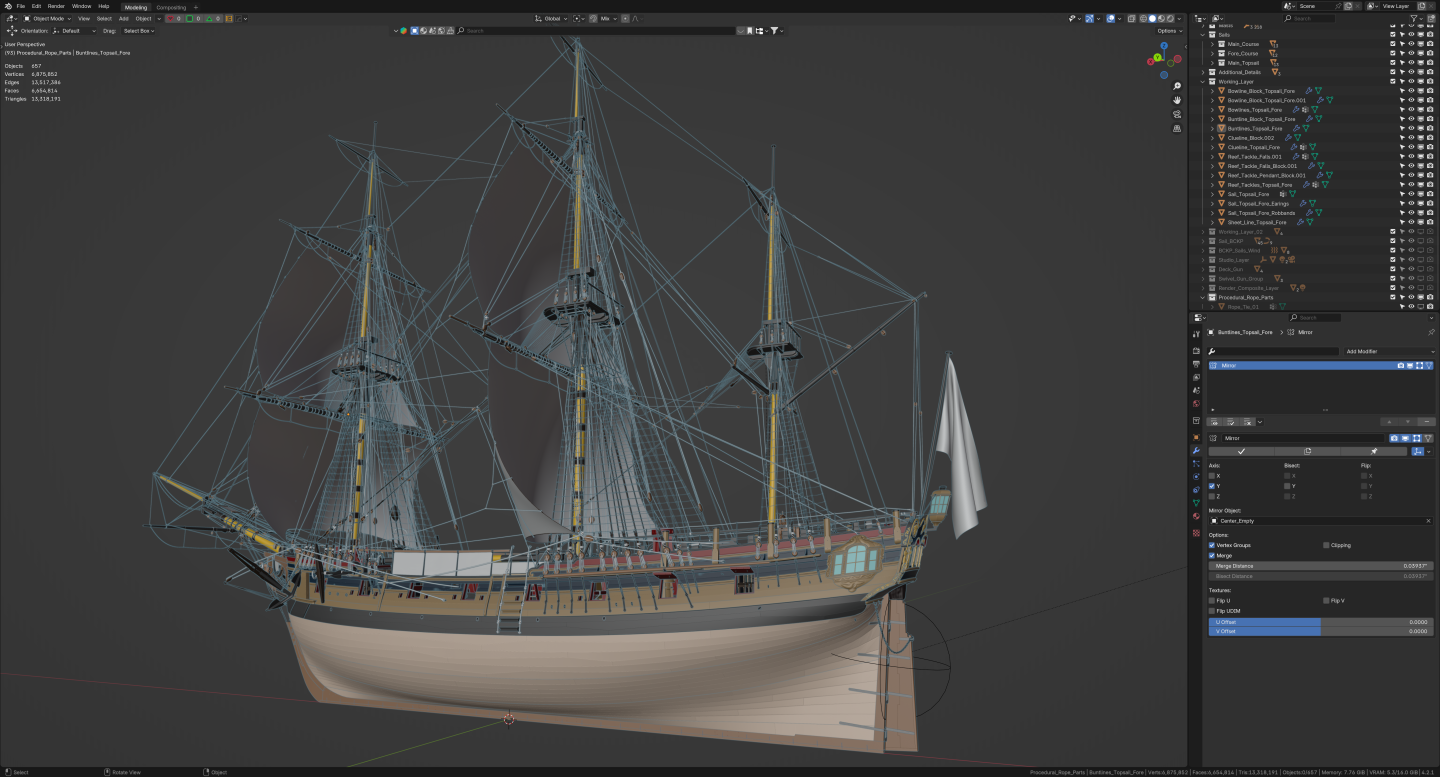1440x777 pixels.
Task: Open the Modifiers wrench properties tab
Action: (x=1196, y=451)
